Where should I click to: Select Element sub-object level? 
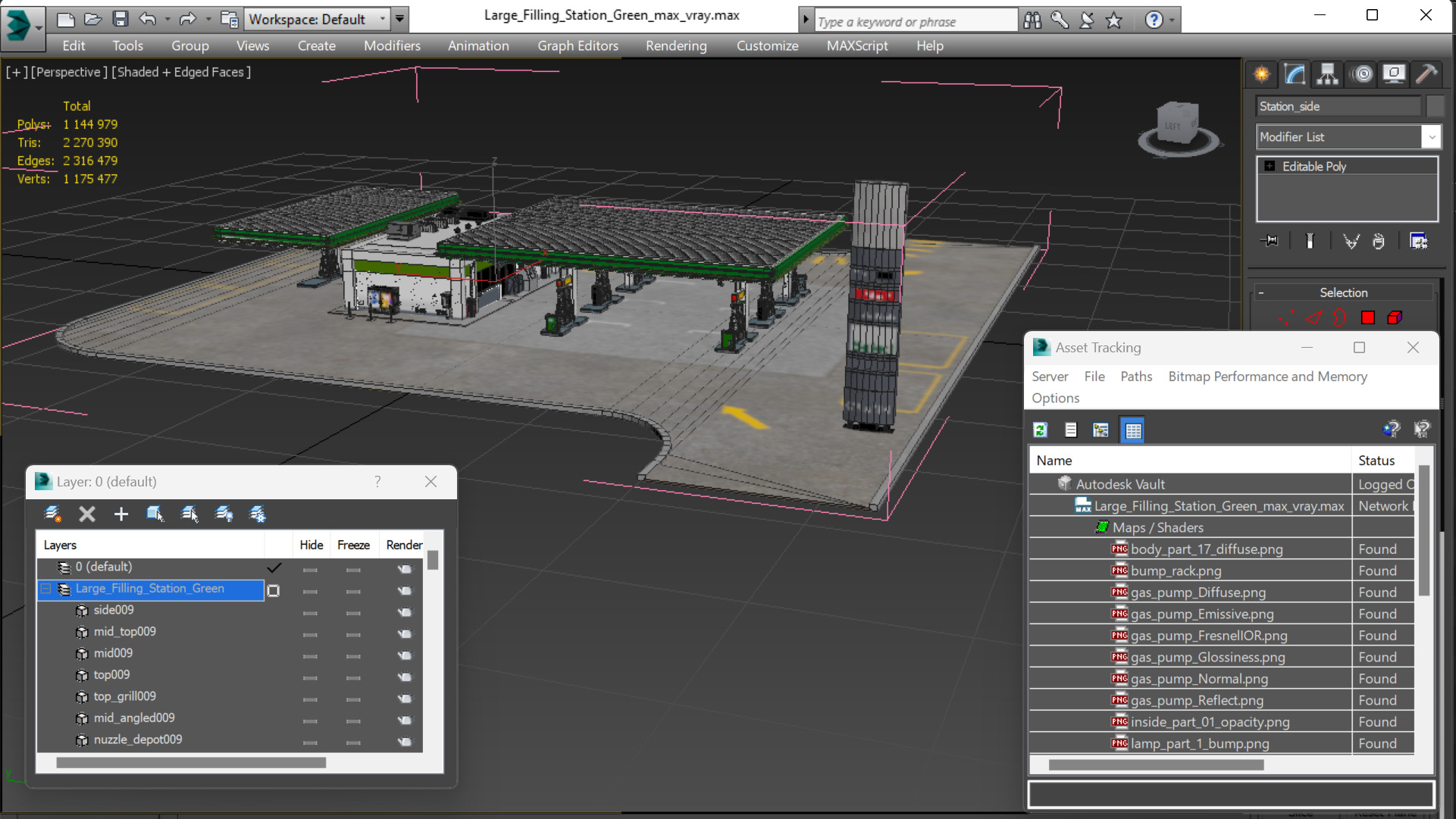tap(1395, 318)
